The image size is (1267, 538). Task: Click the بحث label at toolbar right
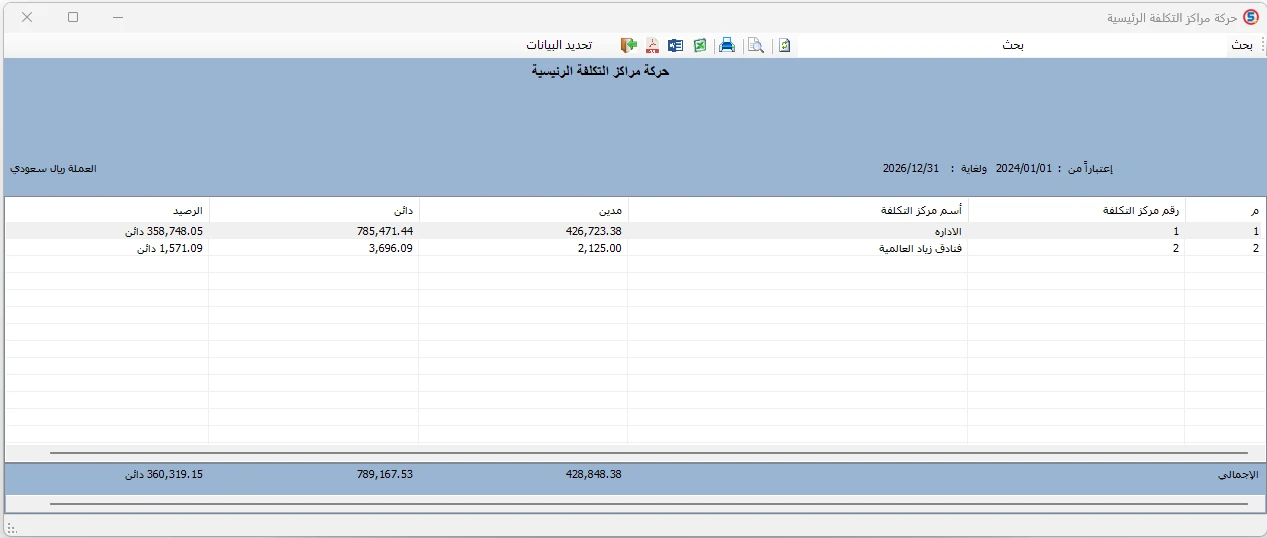(1241, 45)
